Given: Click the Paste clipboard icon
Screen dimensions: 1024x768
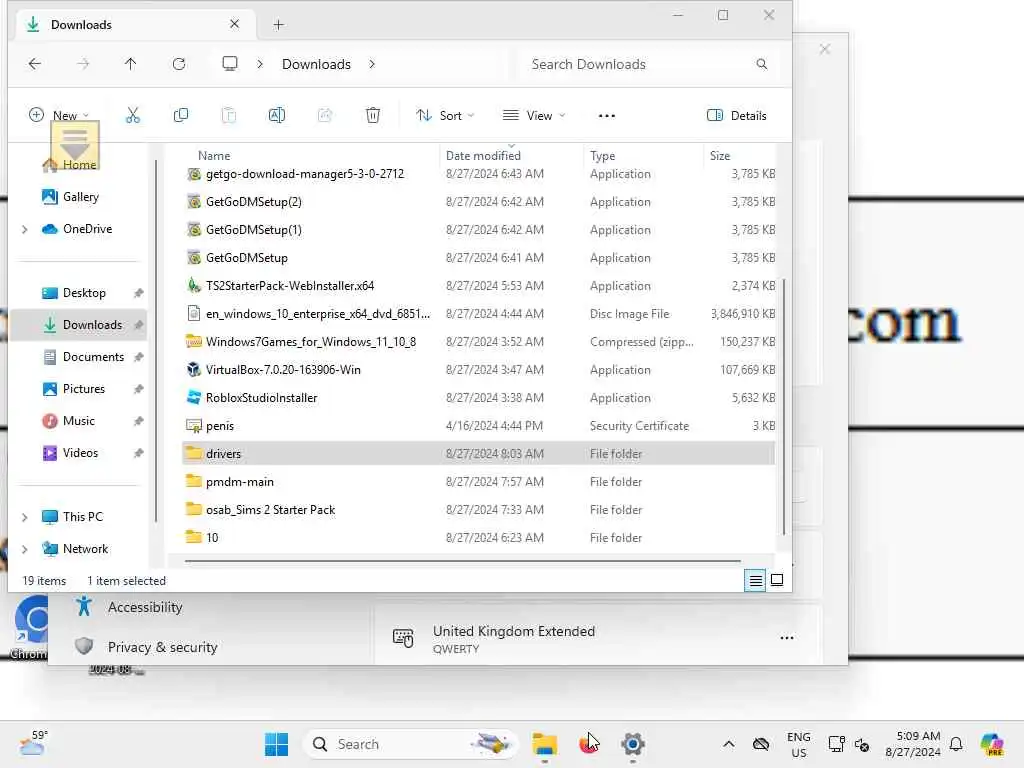Looking at the screenshot, I should [x=229, y=116].
